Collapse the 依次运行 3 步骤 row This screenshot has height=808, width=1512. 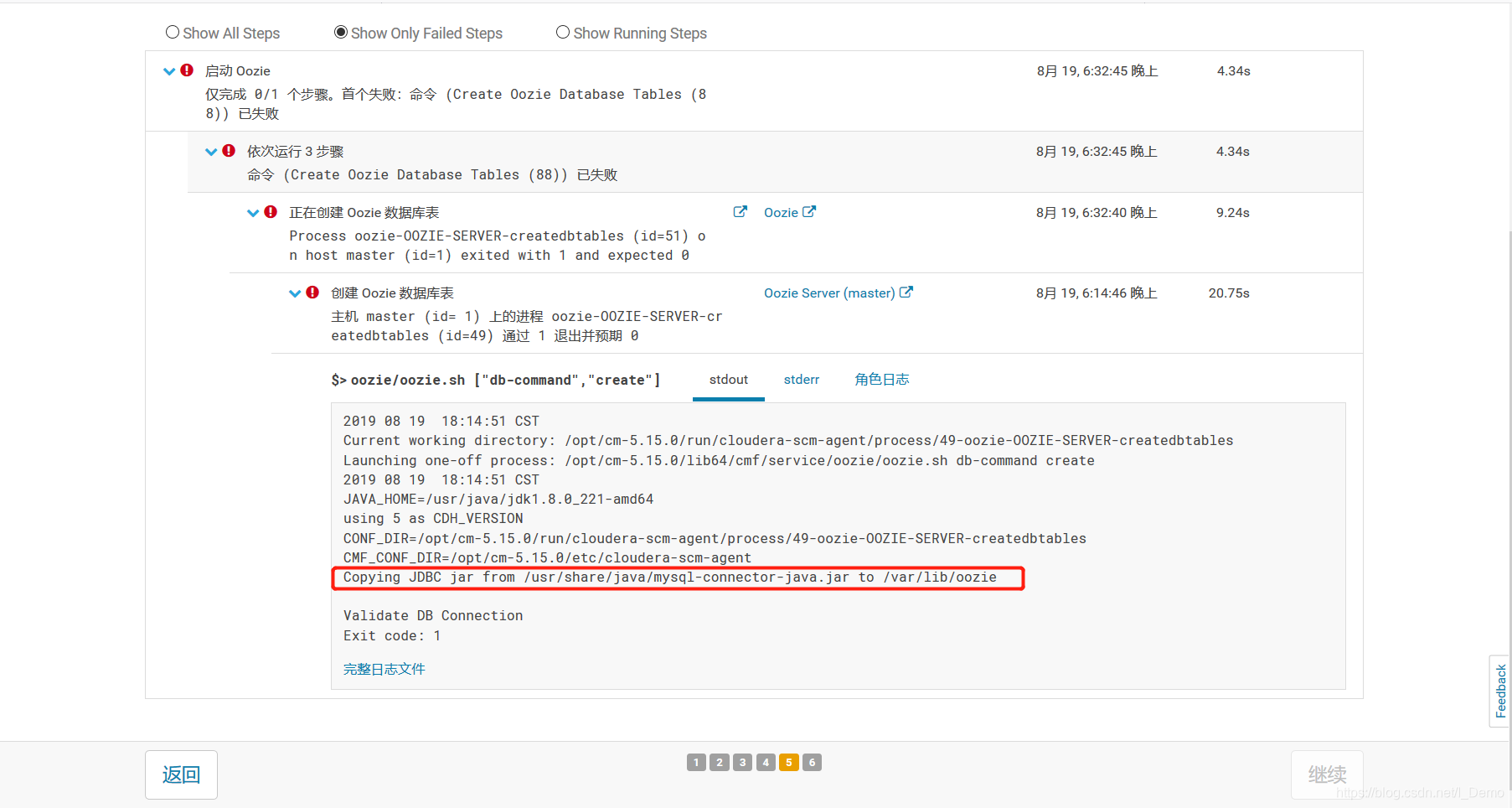point(211,152)
